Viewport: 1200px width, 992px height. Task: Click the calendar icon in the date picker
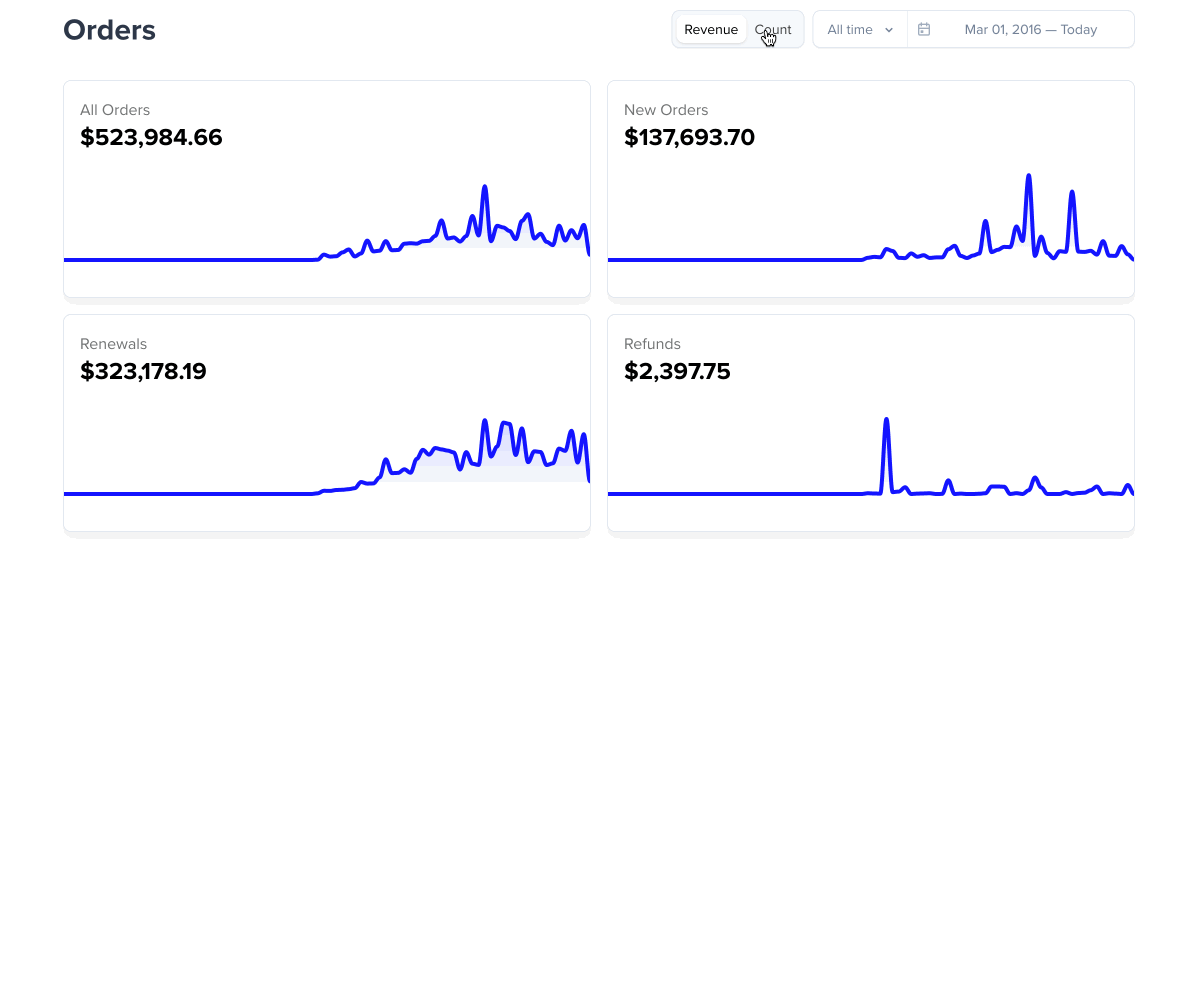coord(923,29)
